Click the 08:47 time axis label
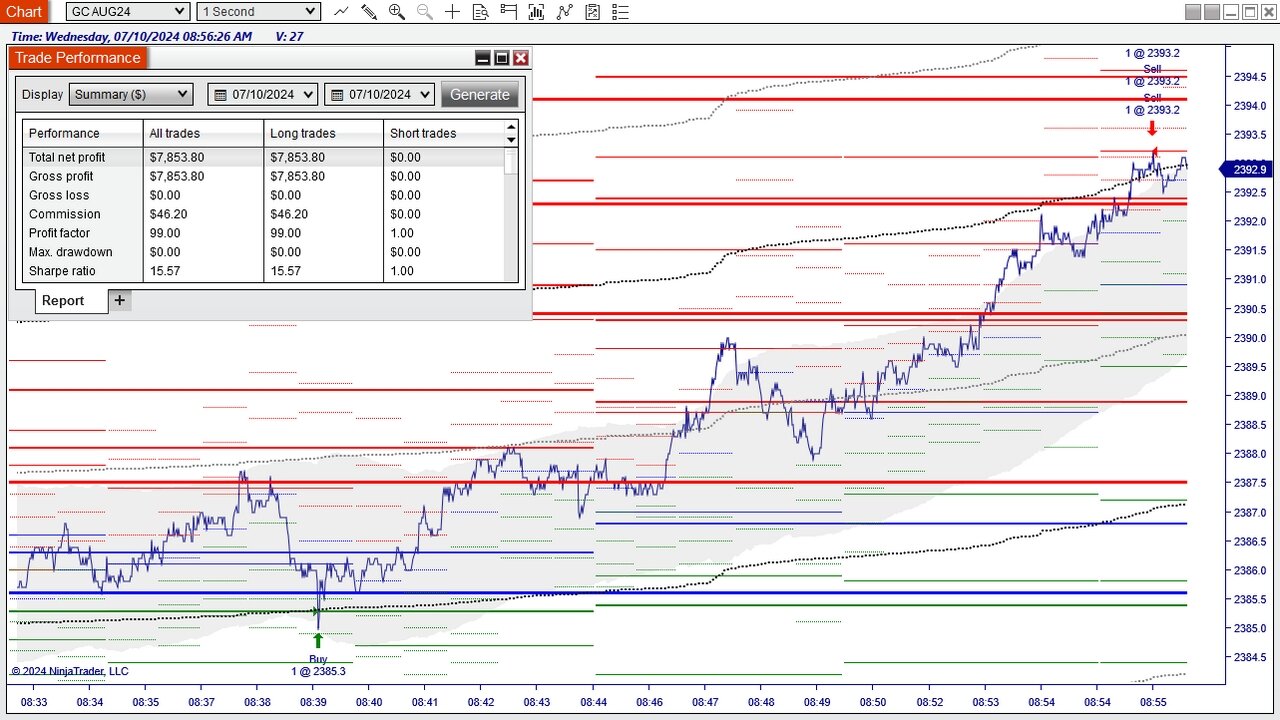Image resolution: width=1280 pixels, height=720 pixels. click(705, 702)
